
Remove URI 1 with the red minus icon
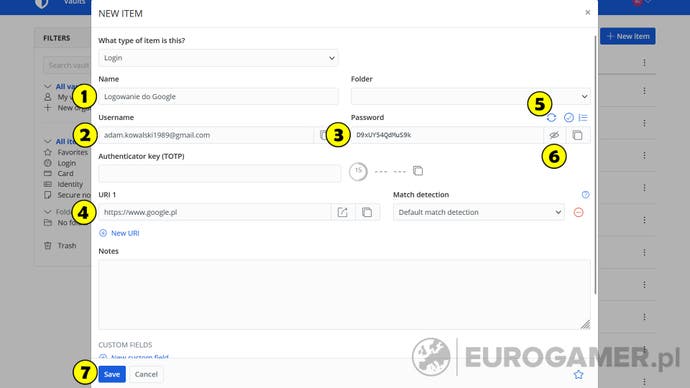point(579,212)
